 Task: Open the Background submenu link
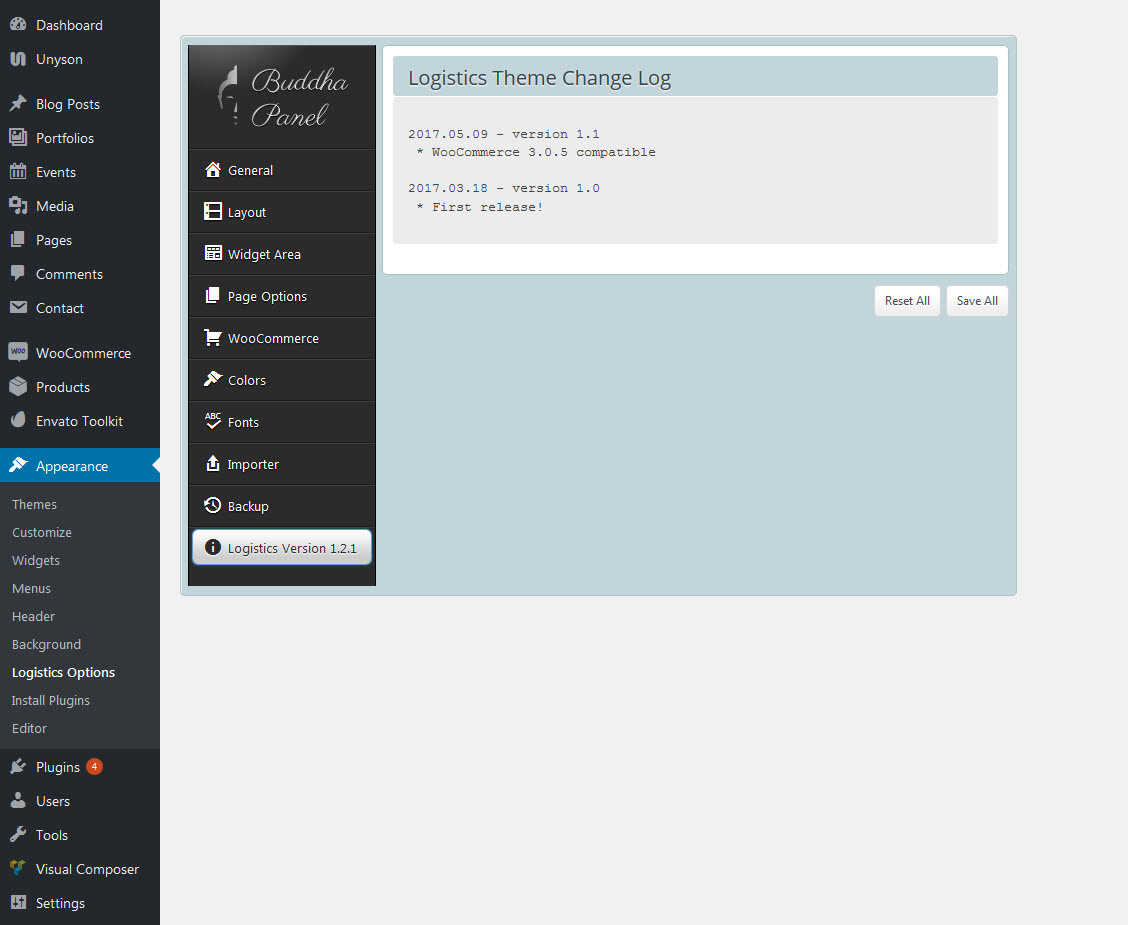(46, 644)
